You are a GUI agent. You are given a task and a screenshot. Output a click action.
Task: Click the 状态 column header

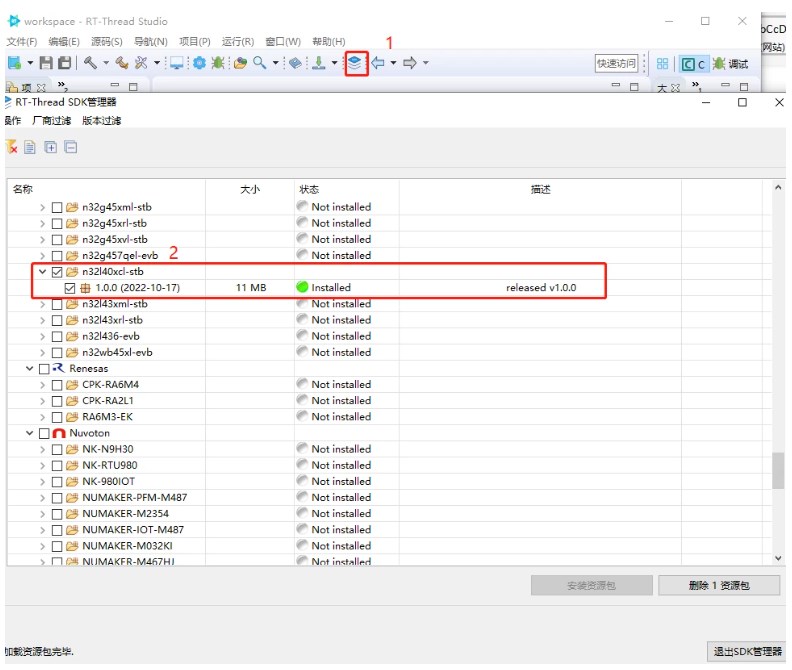[346, 189]
